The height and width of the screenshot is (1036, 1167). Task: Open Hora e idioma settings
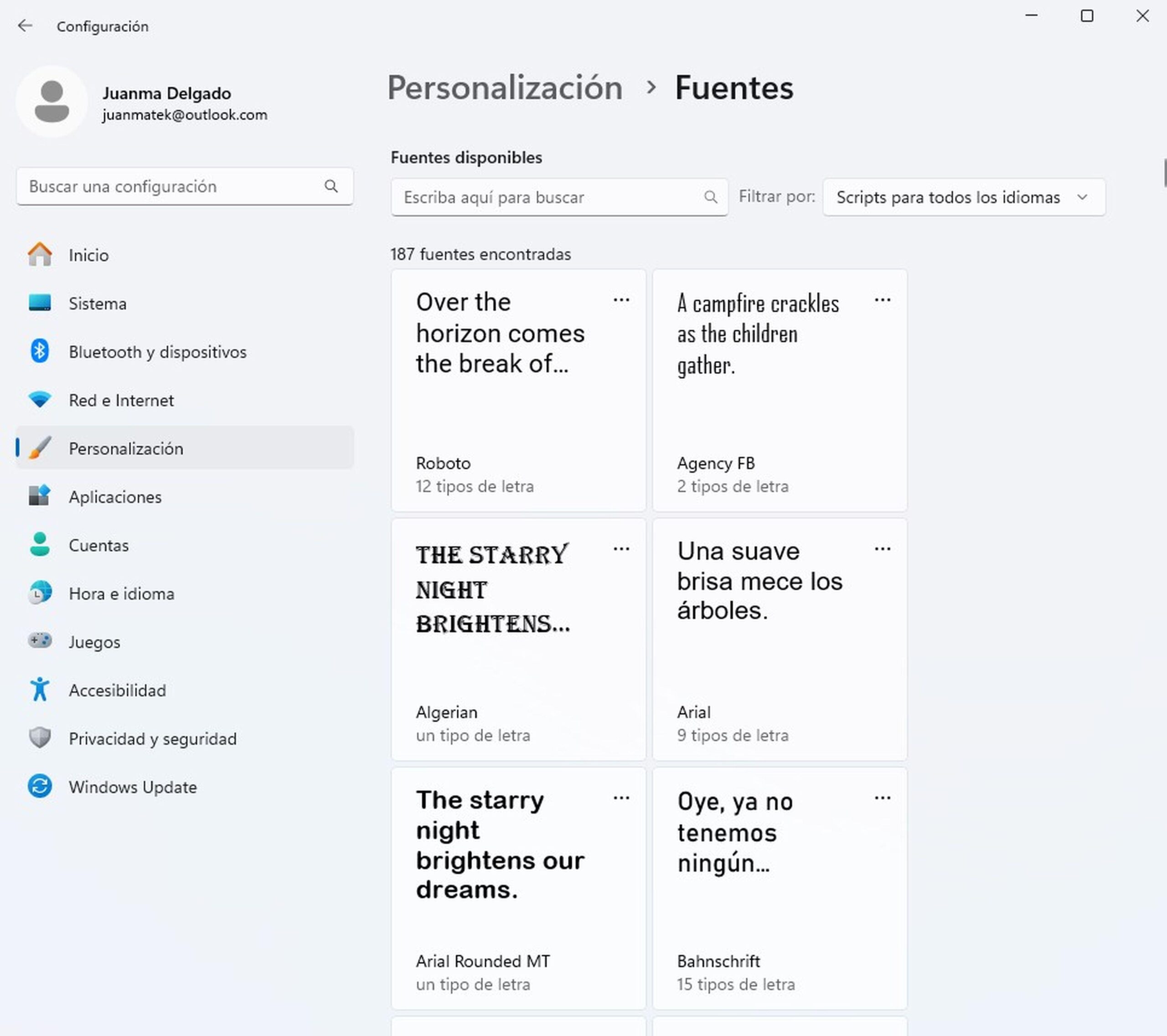point(185,593)
